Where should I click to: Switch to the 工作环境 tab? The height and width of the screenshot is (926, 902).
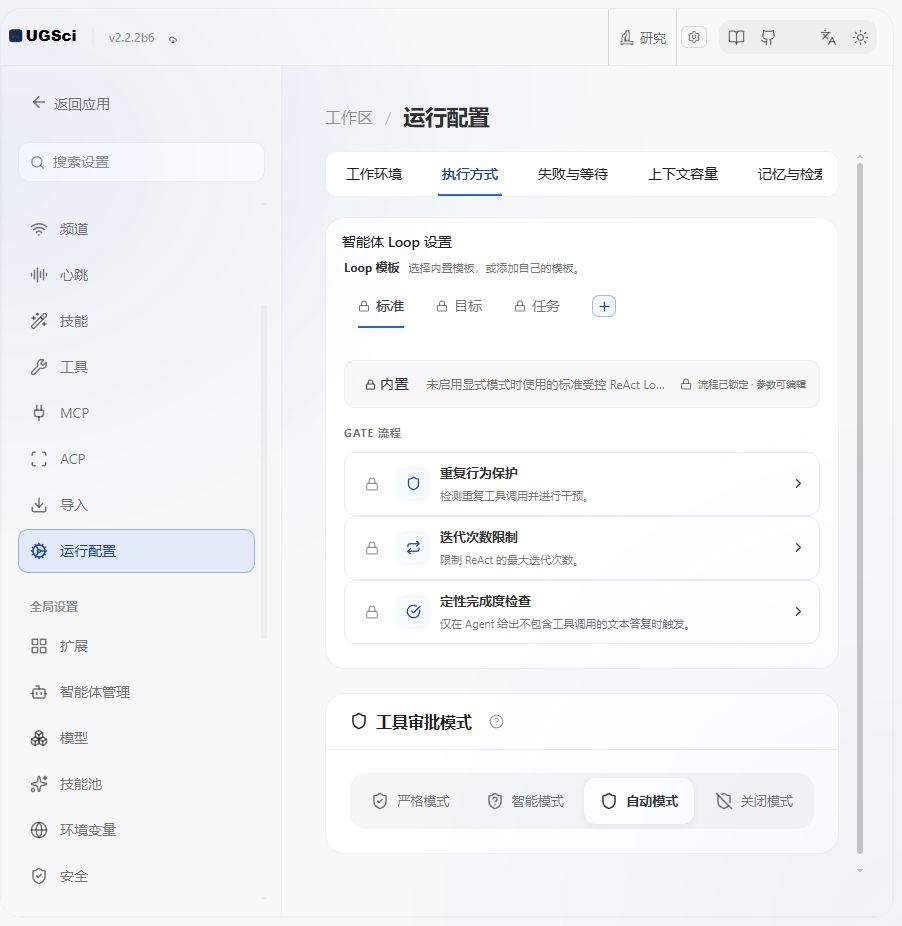[374, 174]
